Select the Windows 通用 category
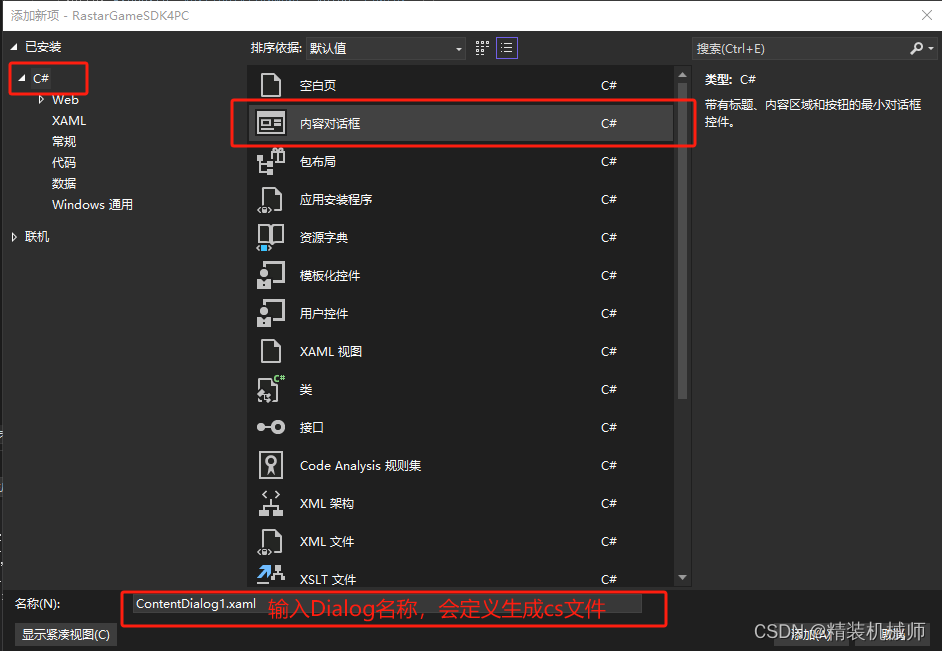This screenshot has height=651, width=942. coord(93,205)
